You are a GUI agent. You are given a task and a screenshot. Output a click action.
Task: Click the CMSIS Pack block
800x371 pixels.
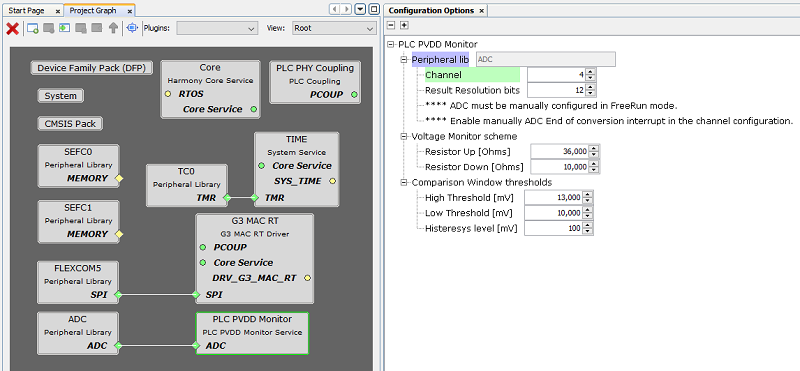pos(70,123)
